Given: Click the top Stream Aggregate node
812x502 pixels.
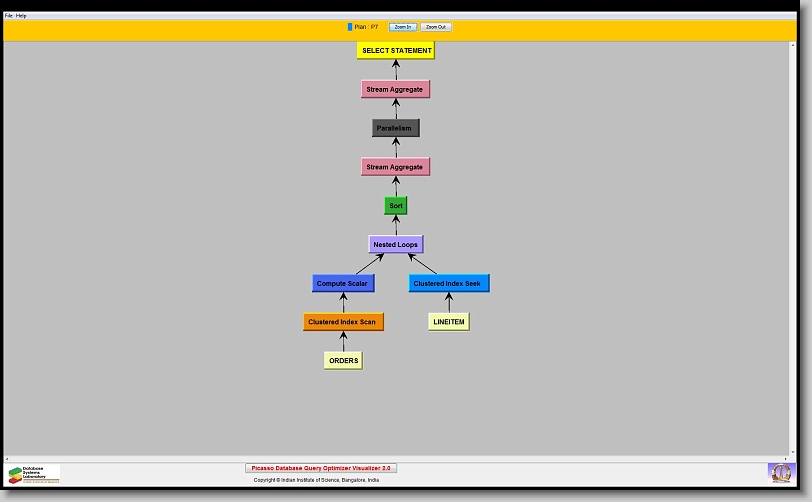Looking at the screenshot, I should coord(395,89).
